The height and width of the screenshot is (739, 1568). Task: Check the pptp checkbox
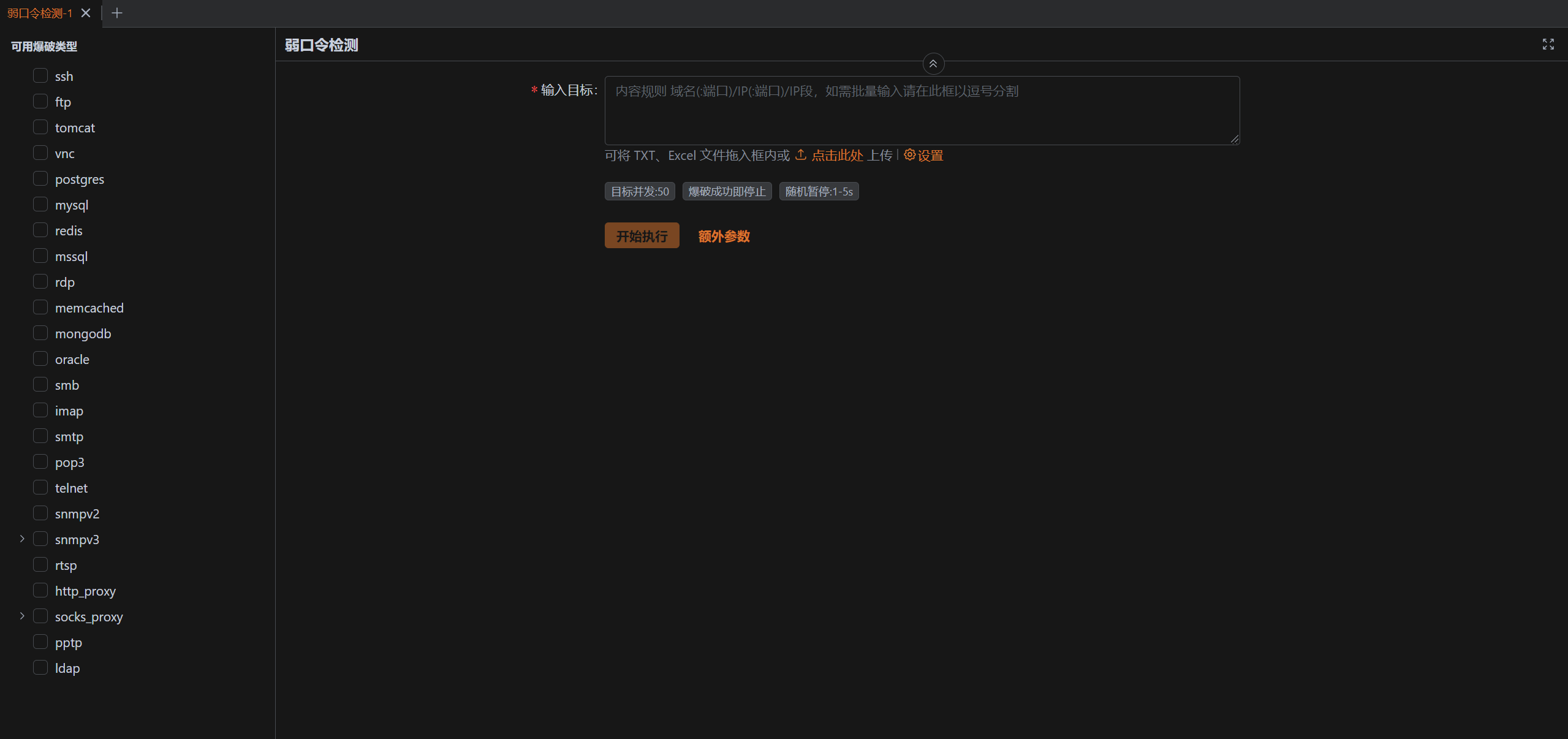coord(40,642)
